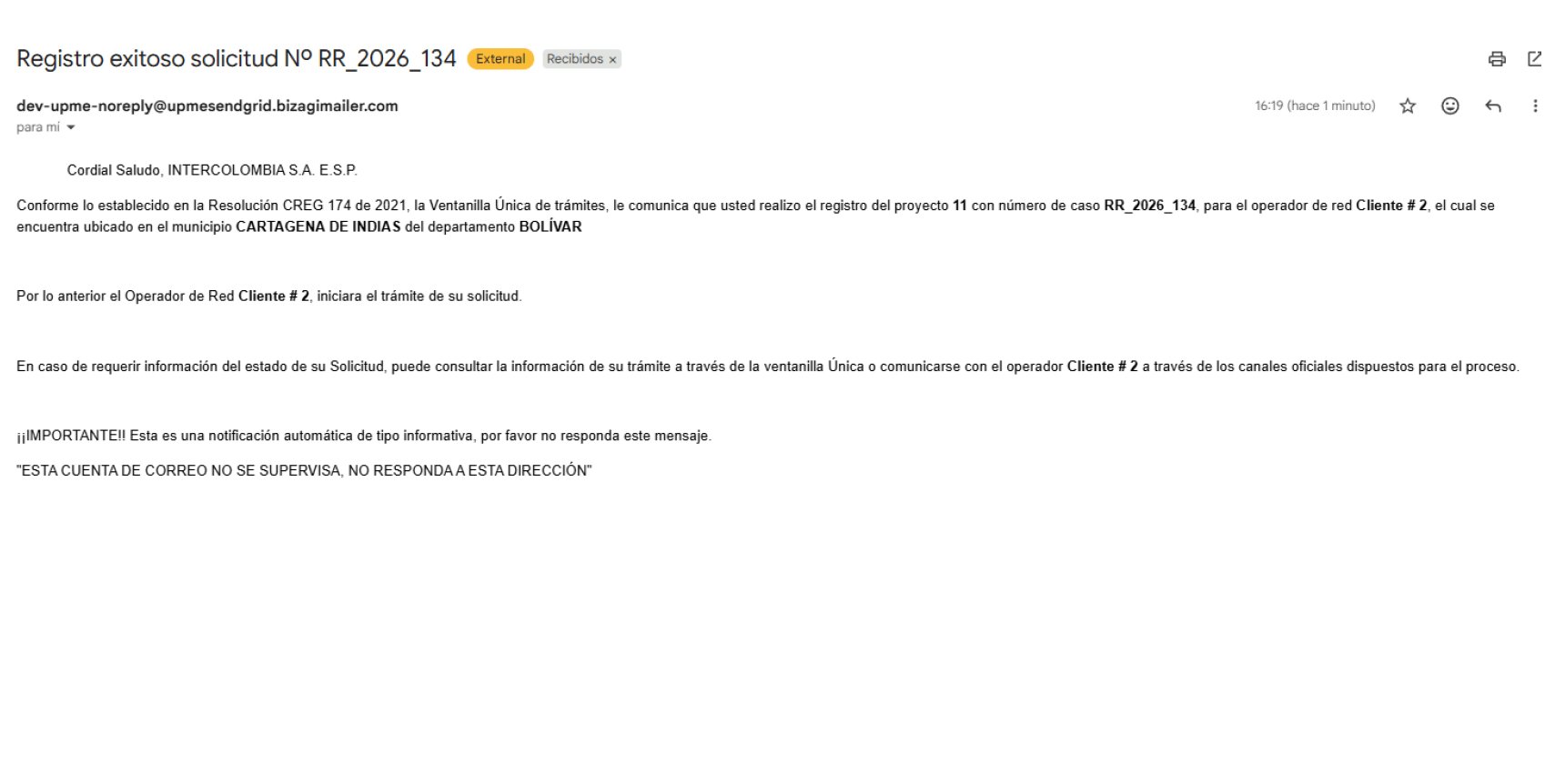Add an emoji reaction to the email
The height and width of the screenshot is (784, 1555).
coord(1450,106)
